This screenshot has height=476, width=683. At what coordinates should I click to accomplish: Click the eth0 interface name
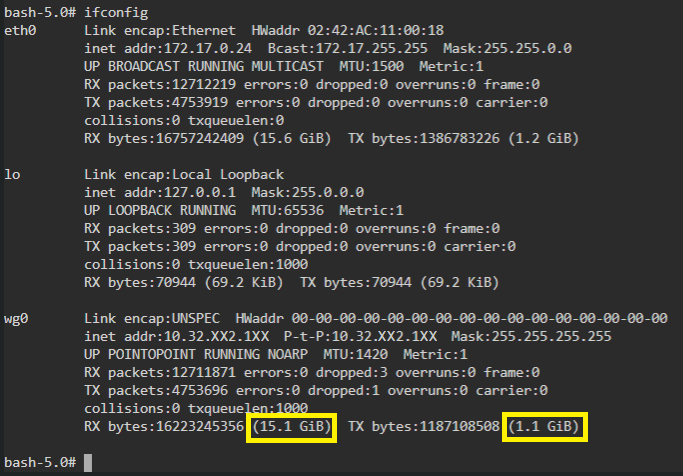pos(20,30)
